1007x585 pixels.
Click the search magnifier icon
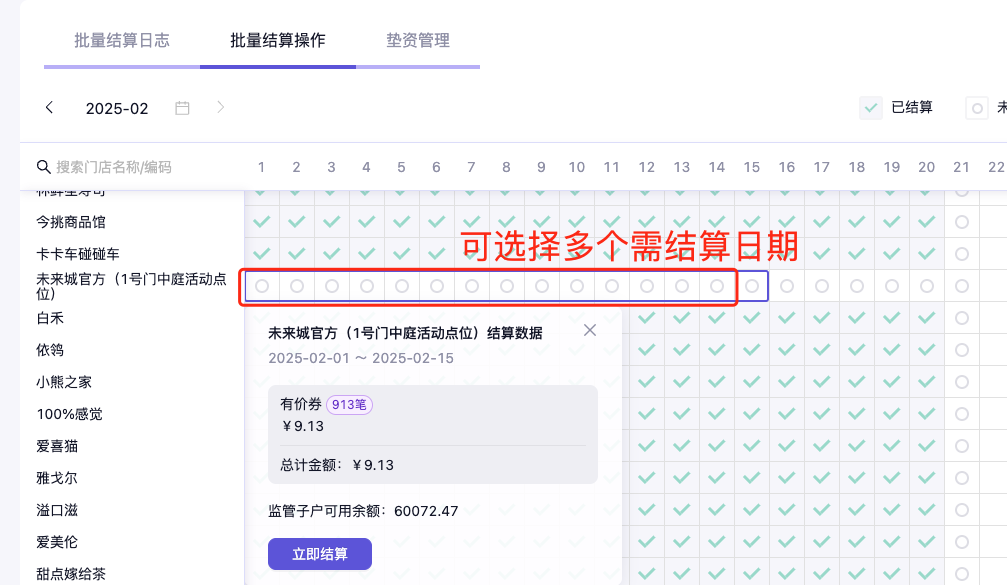coord(44,167)
